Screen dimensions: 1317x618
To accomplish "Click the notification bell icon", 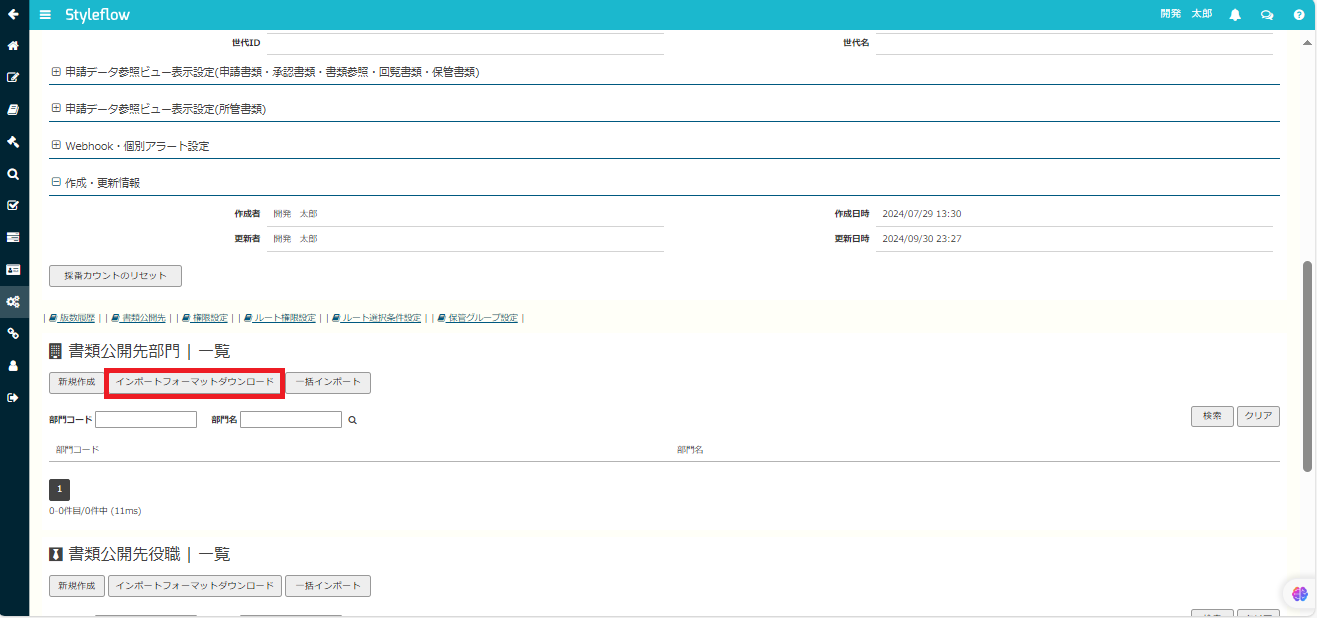I will (1235, 15).
